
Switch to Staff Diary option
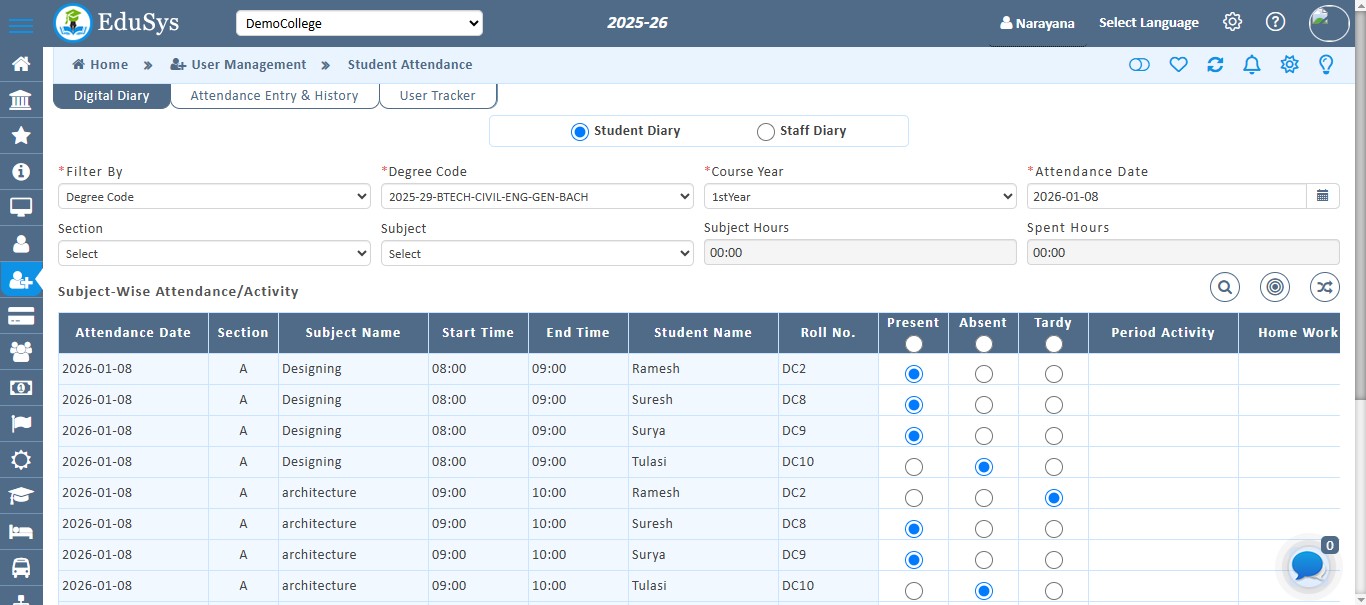coord(765,131)
